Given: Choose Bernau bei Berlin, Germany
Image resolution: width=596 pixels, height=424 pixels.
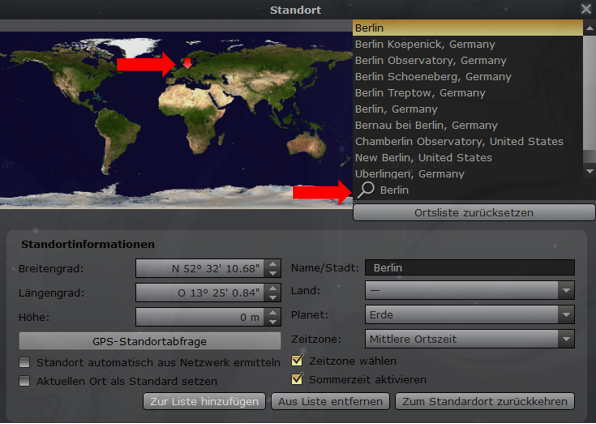Looking at the screenshot, I should [468, 125].
